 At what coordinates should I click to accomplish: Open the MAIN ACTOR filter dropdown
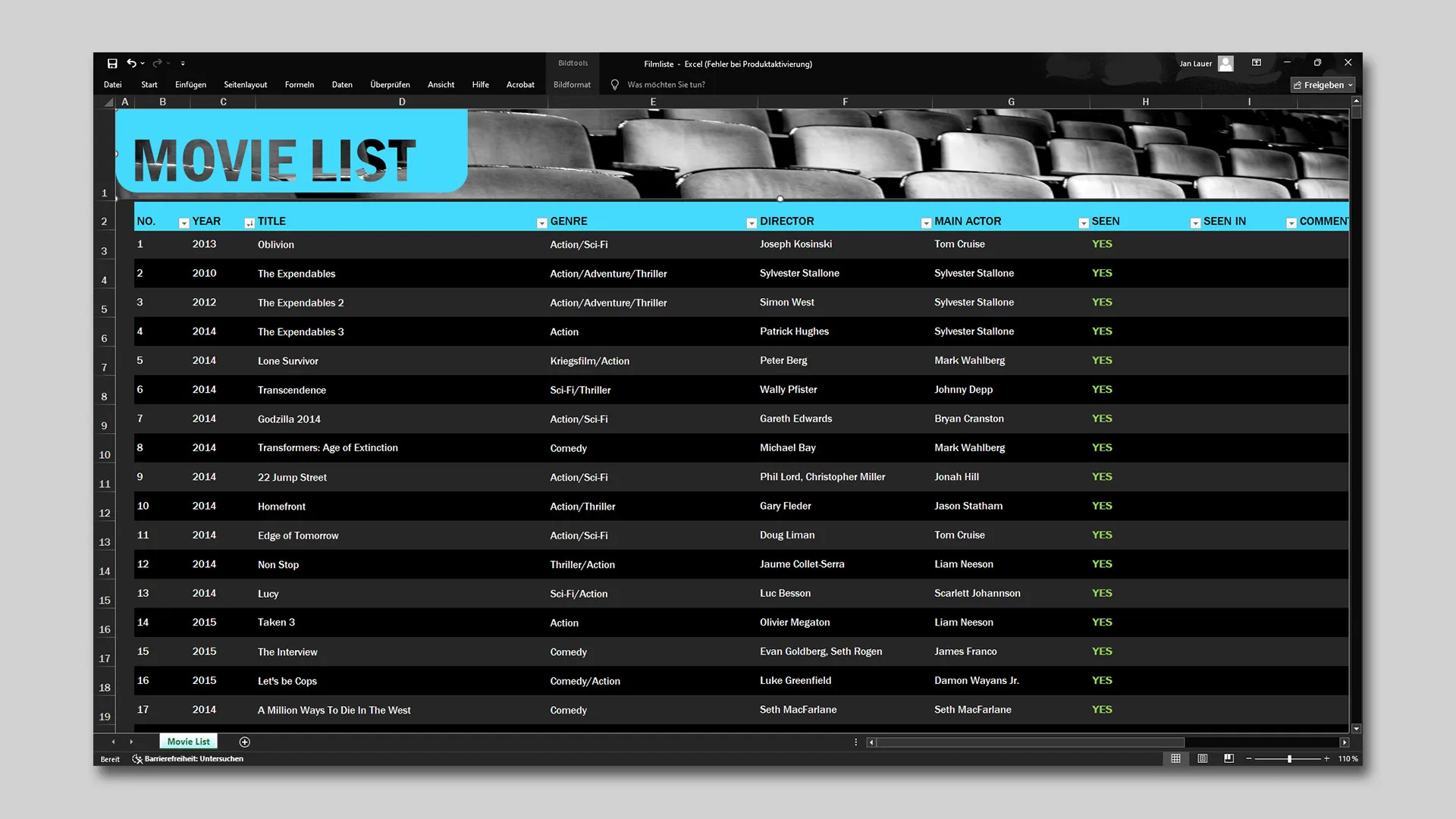(x=1084, y=223)
